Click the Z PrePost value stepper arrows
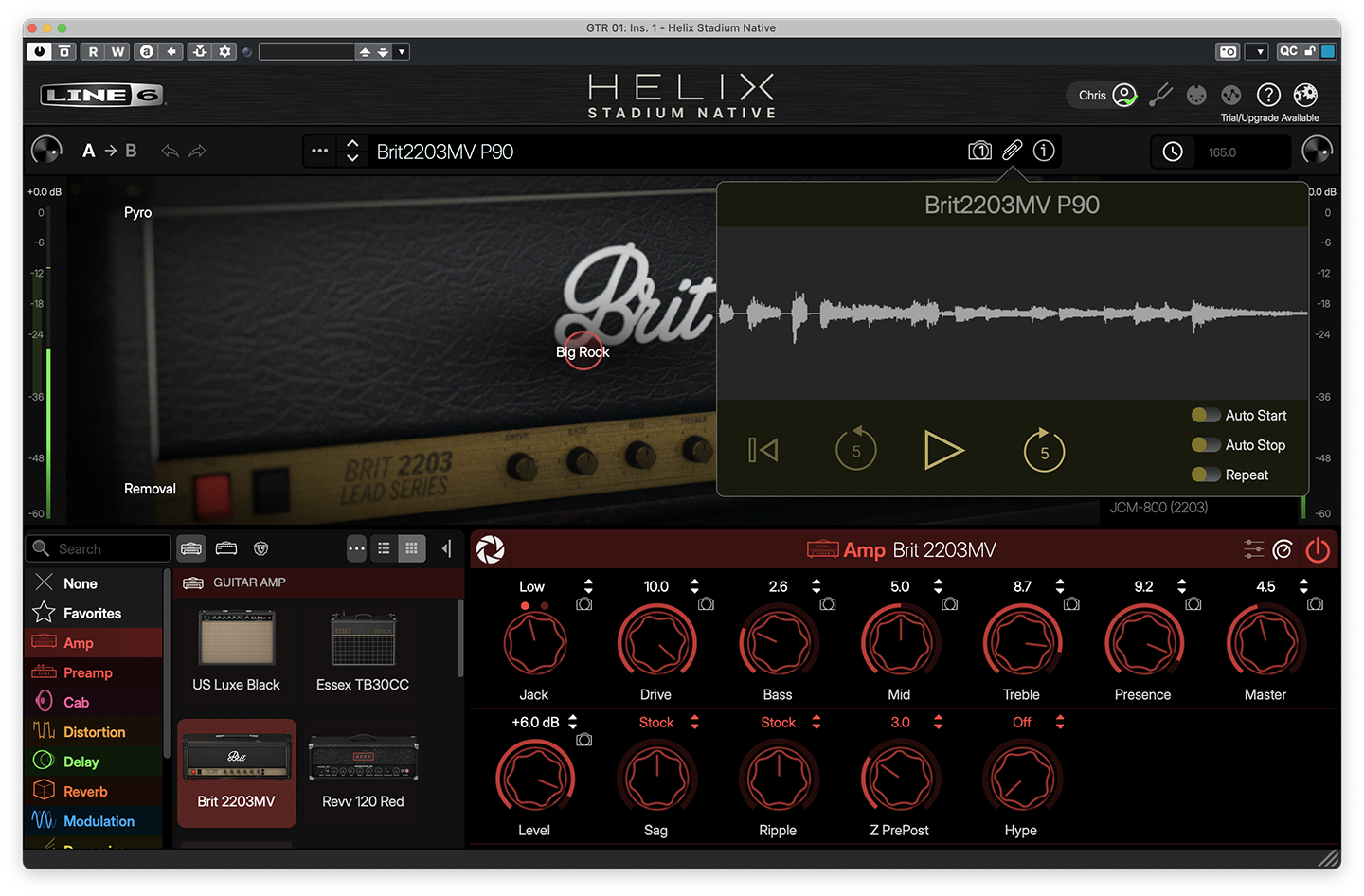This screenshot has width=1364, height=896. tap(938, 722)
